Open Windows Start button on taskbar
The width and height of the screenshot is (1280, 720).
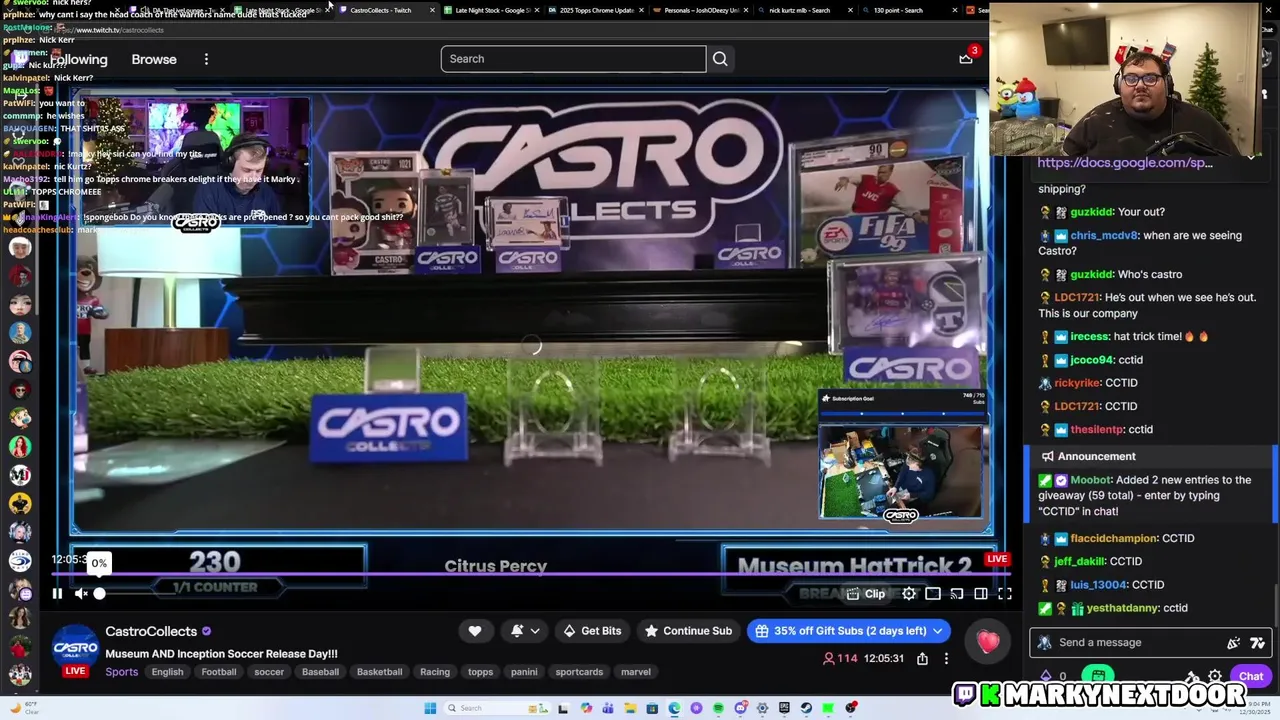point(430,708)
